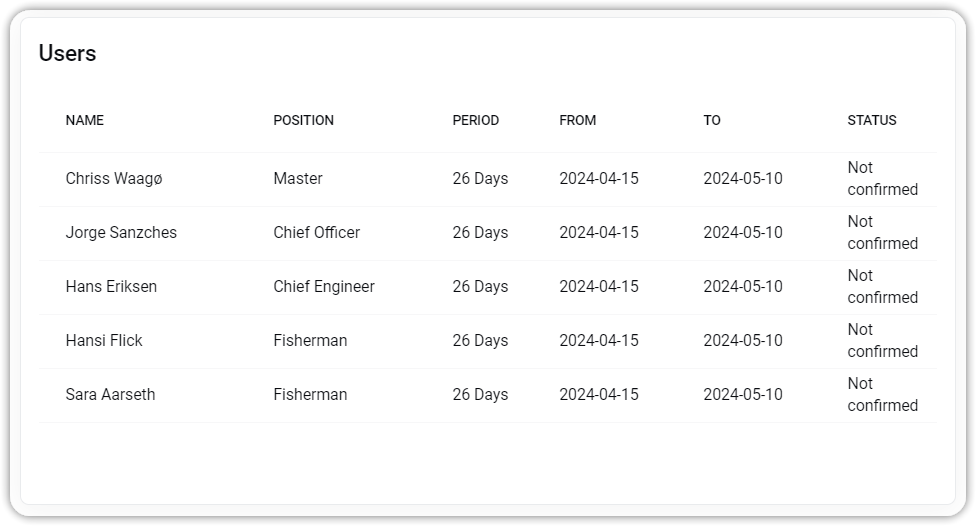
Task: Open the Chriss Waagø user row
Action: (x=487, y=179)
